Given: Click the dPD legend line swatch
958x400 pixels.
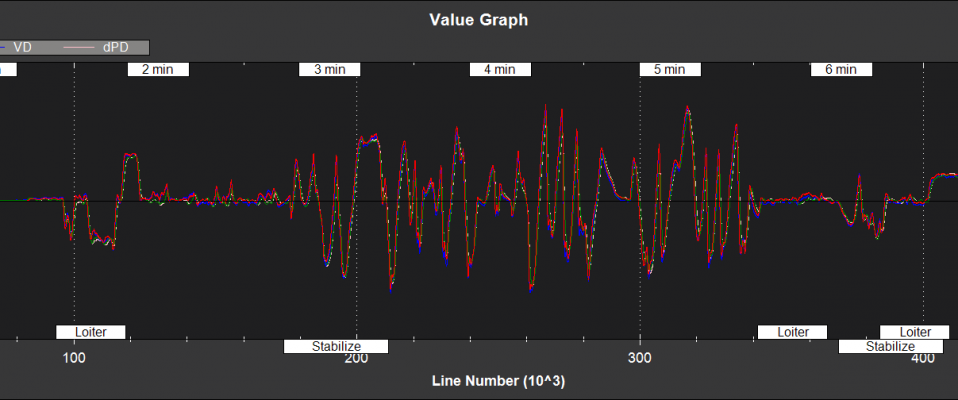Looking at the screenshot, I should (x=78, y=47).
